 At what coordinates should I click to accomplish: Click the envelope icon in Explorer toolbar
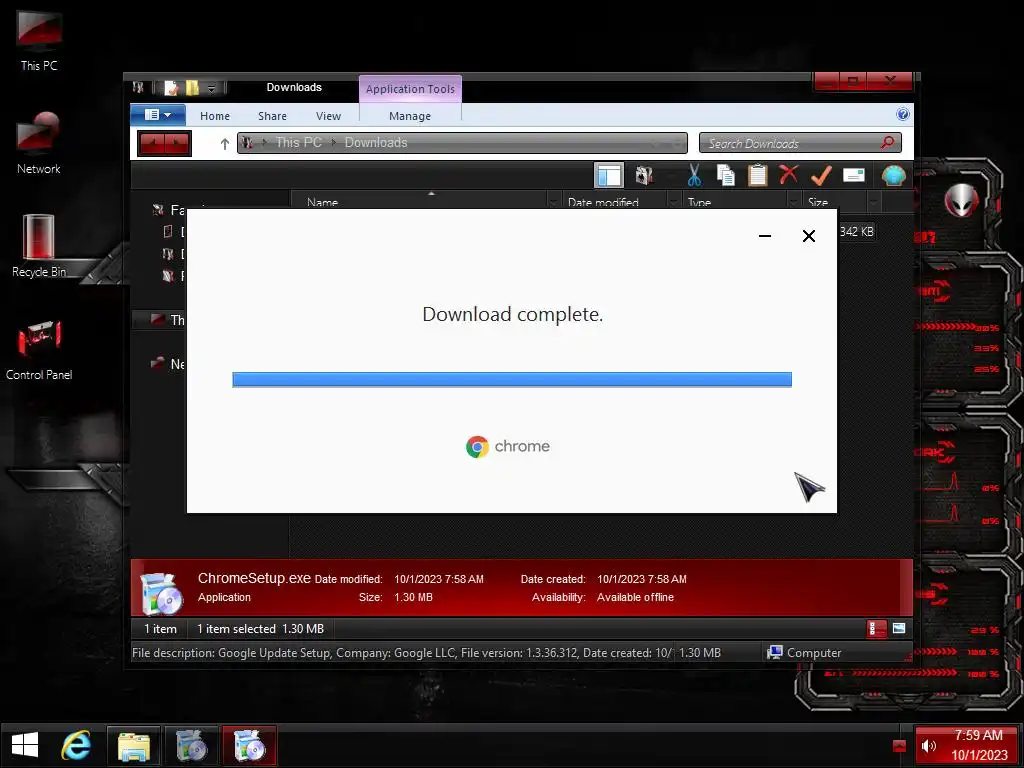[x=854, y=175]
